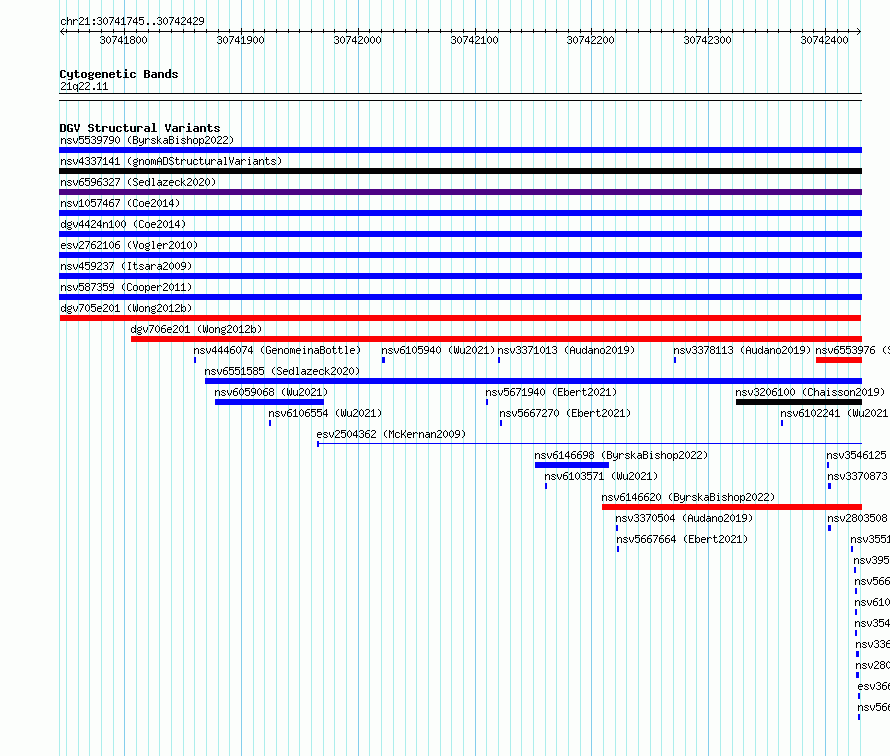Click the blue nsv6059068 (Wu2021) bar
Screen dimensions: 890x756
pyautogui.click(x=270, y=402)
